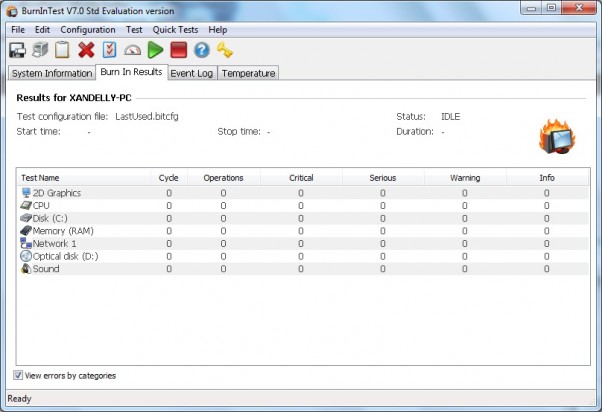Click the Critical column header
The height and width of the screenshot is (412, 602).
click(300, 178)
